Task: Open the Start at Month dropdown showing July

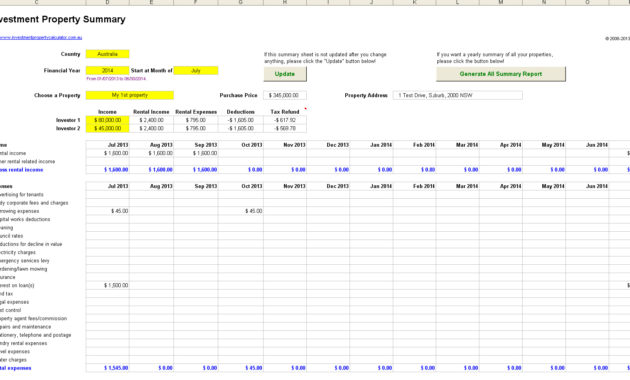Action: pos(196,71)
